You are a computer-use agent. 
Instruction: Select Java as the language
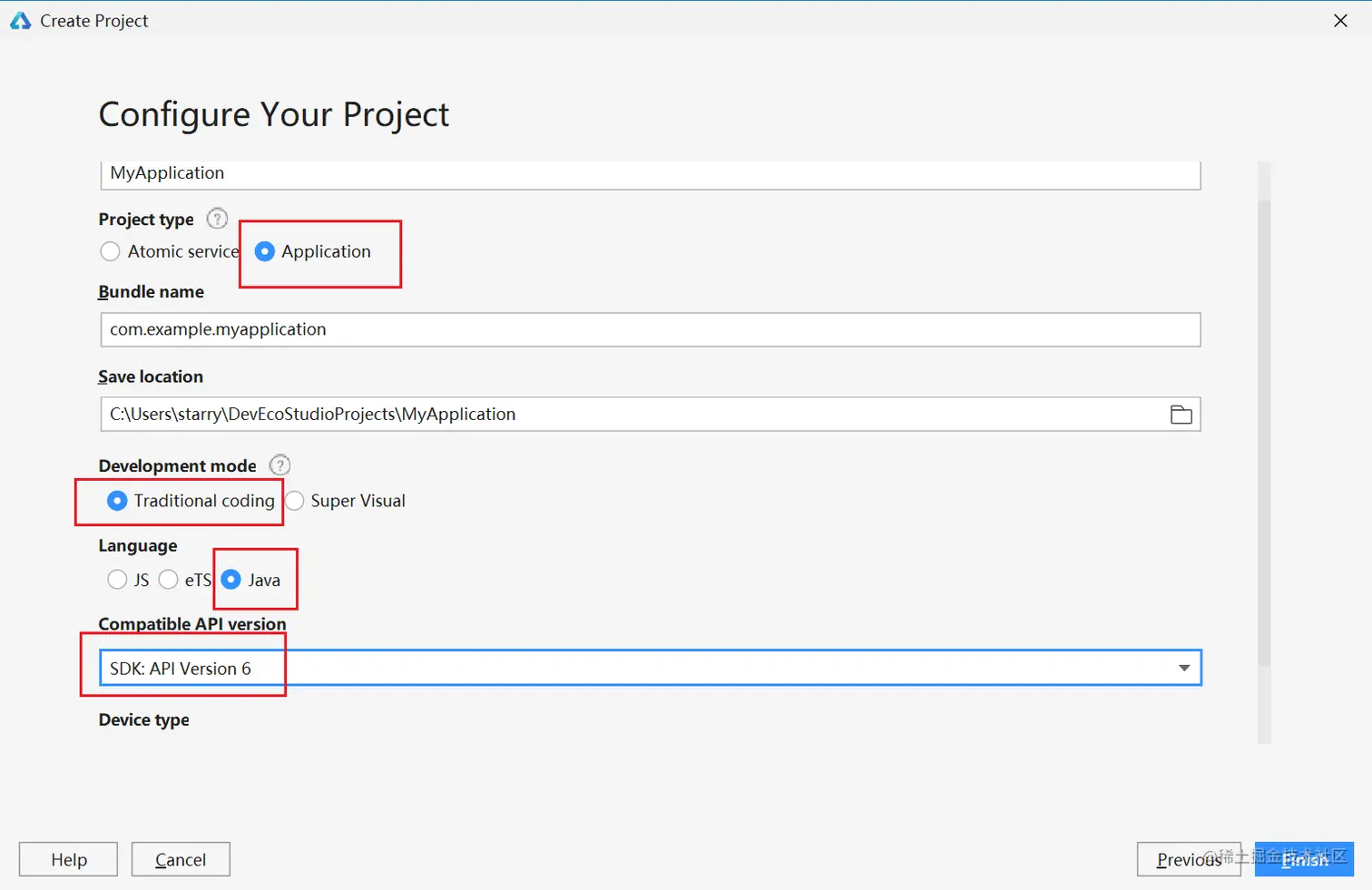[x=231, y=580]
